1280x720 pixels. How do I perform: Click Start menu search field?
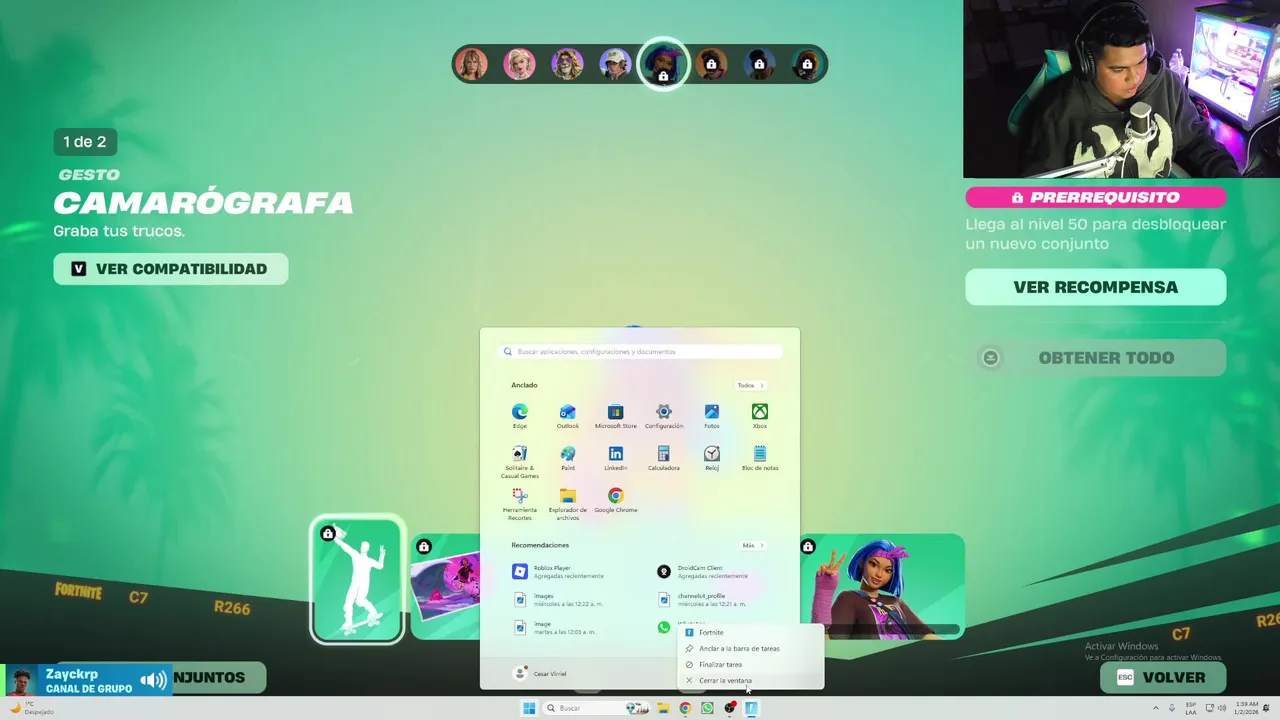tap(640, 352)
